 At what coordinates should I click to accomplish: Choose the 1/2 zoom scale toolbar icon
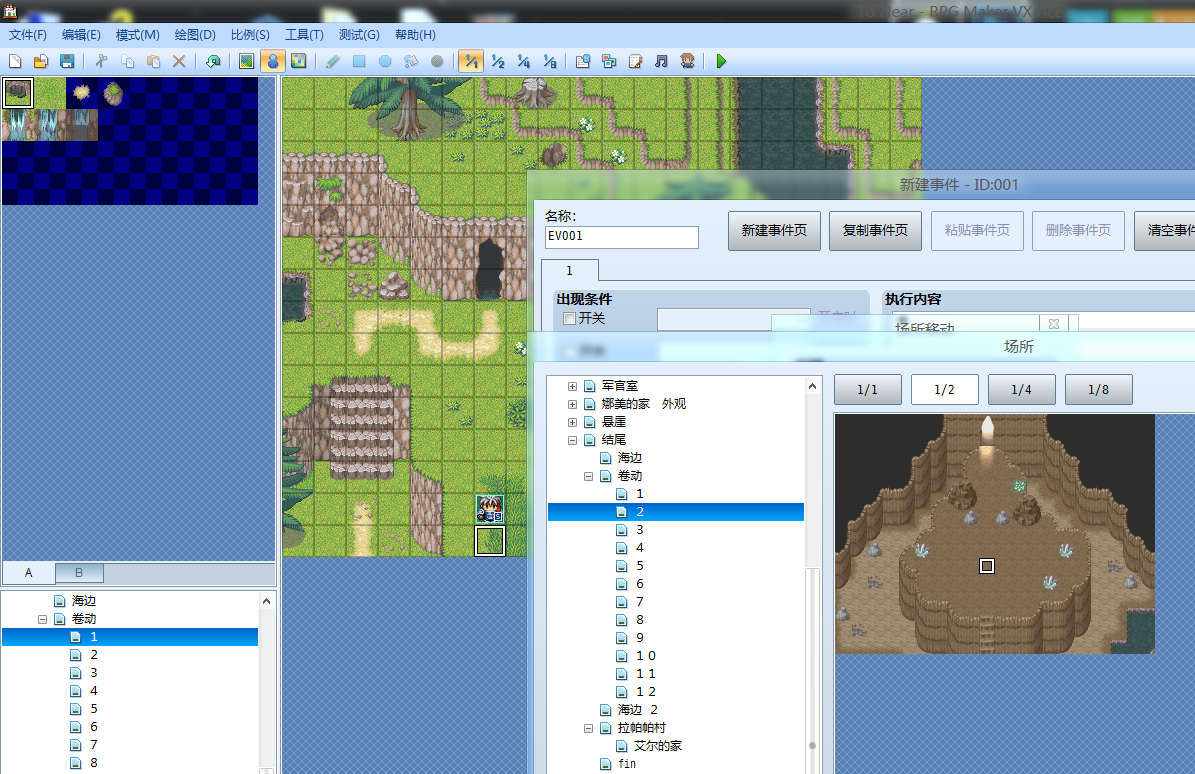(498, 61)
